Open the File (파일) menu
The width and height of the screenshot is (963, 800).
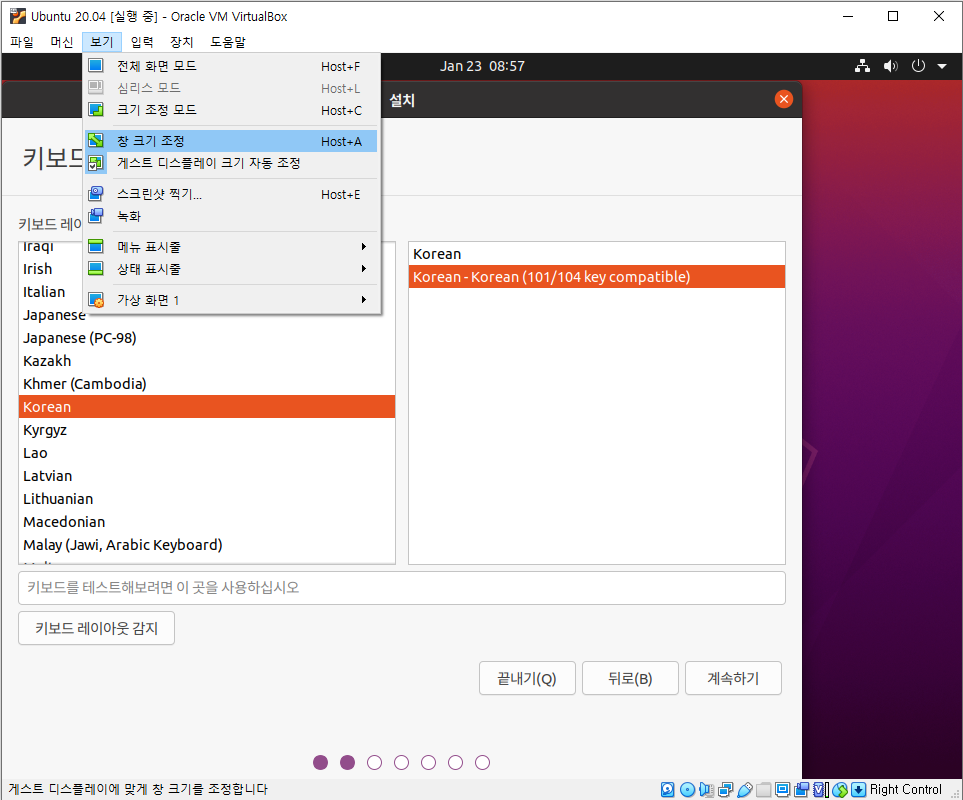22,42
